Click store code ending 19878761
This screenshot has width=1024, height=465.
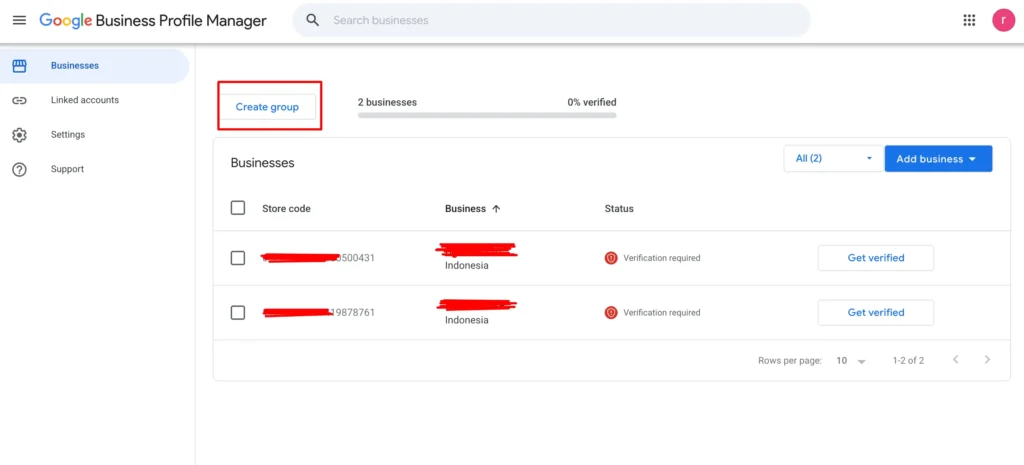coord(319,313)
